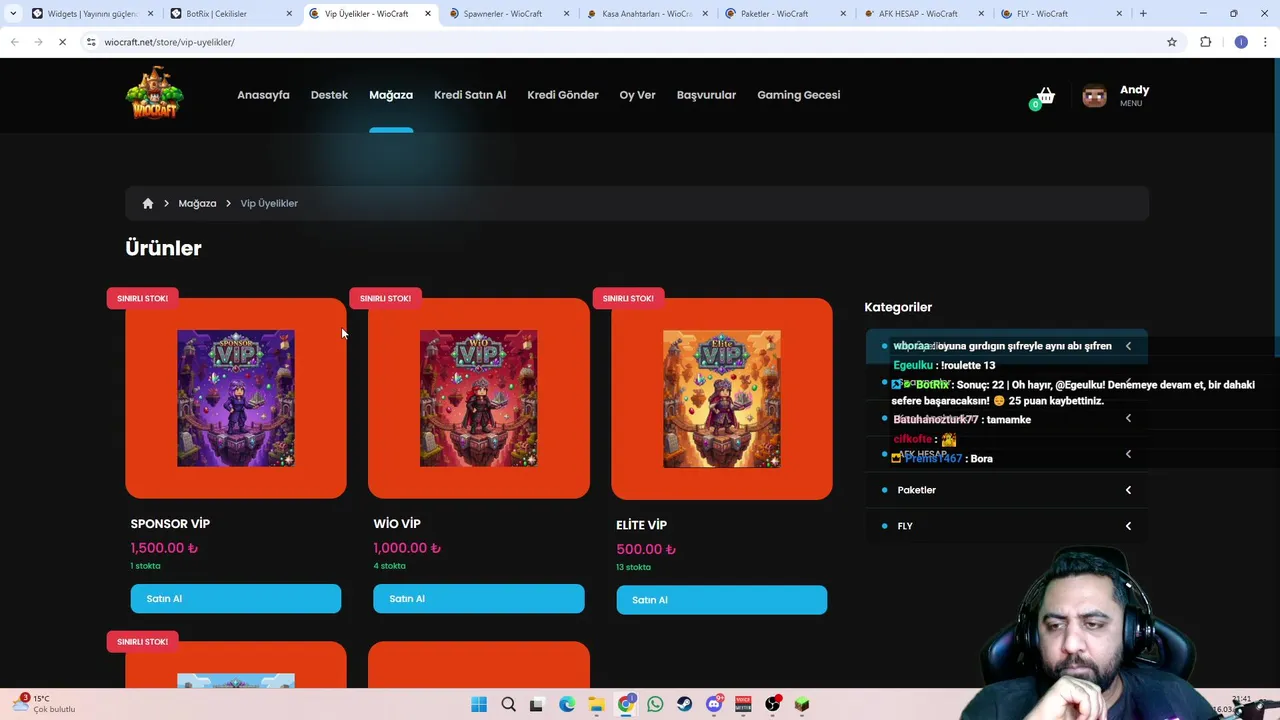Open the browser Extensions puzzle icon

1205,42
